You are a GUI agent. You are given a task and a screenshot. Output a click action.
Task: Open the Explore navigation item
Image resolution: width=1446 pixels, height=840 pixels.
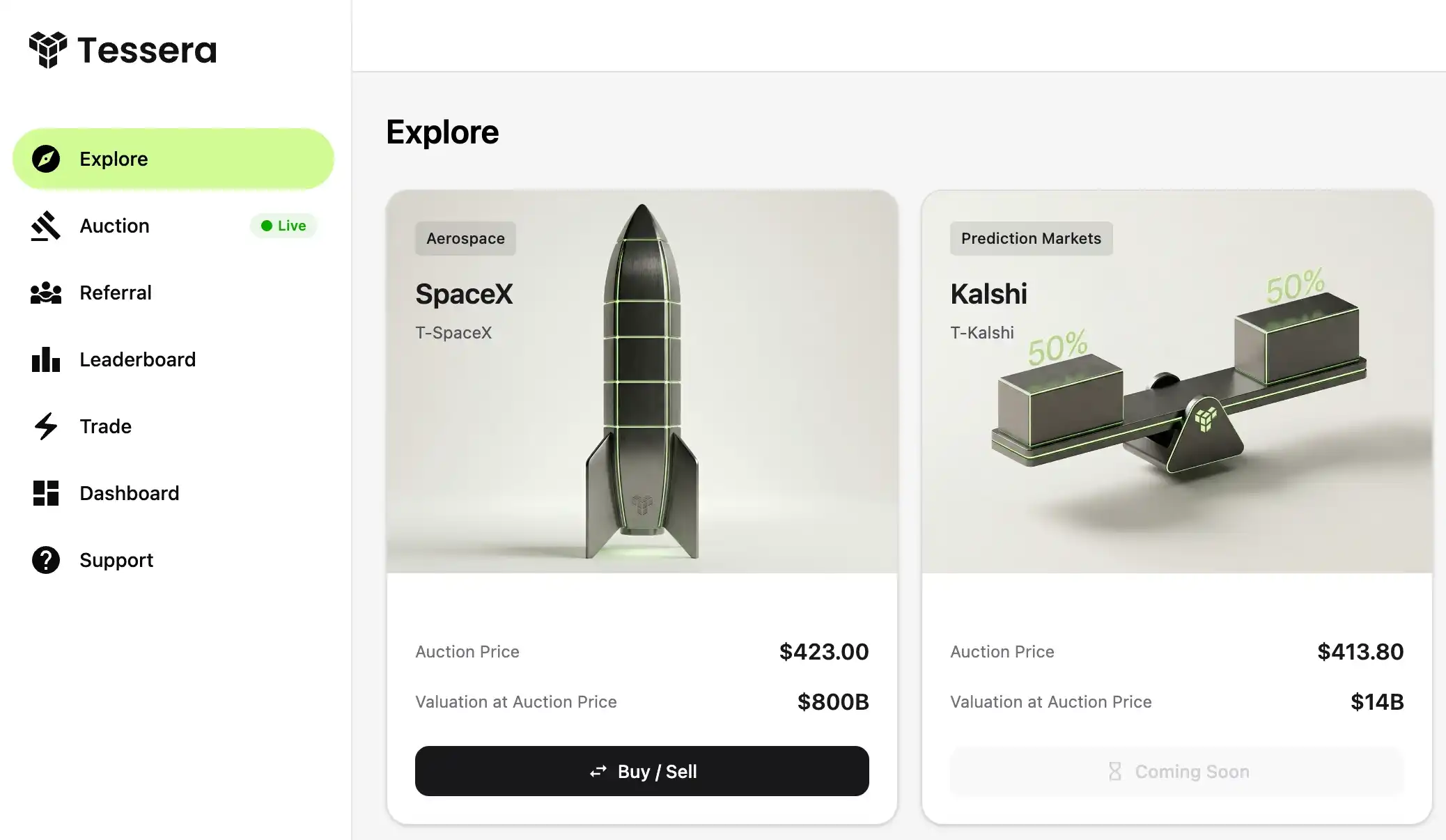(113, 159)
